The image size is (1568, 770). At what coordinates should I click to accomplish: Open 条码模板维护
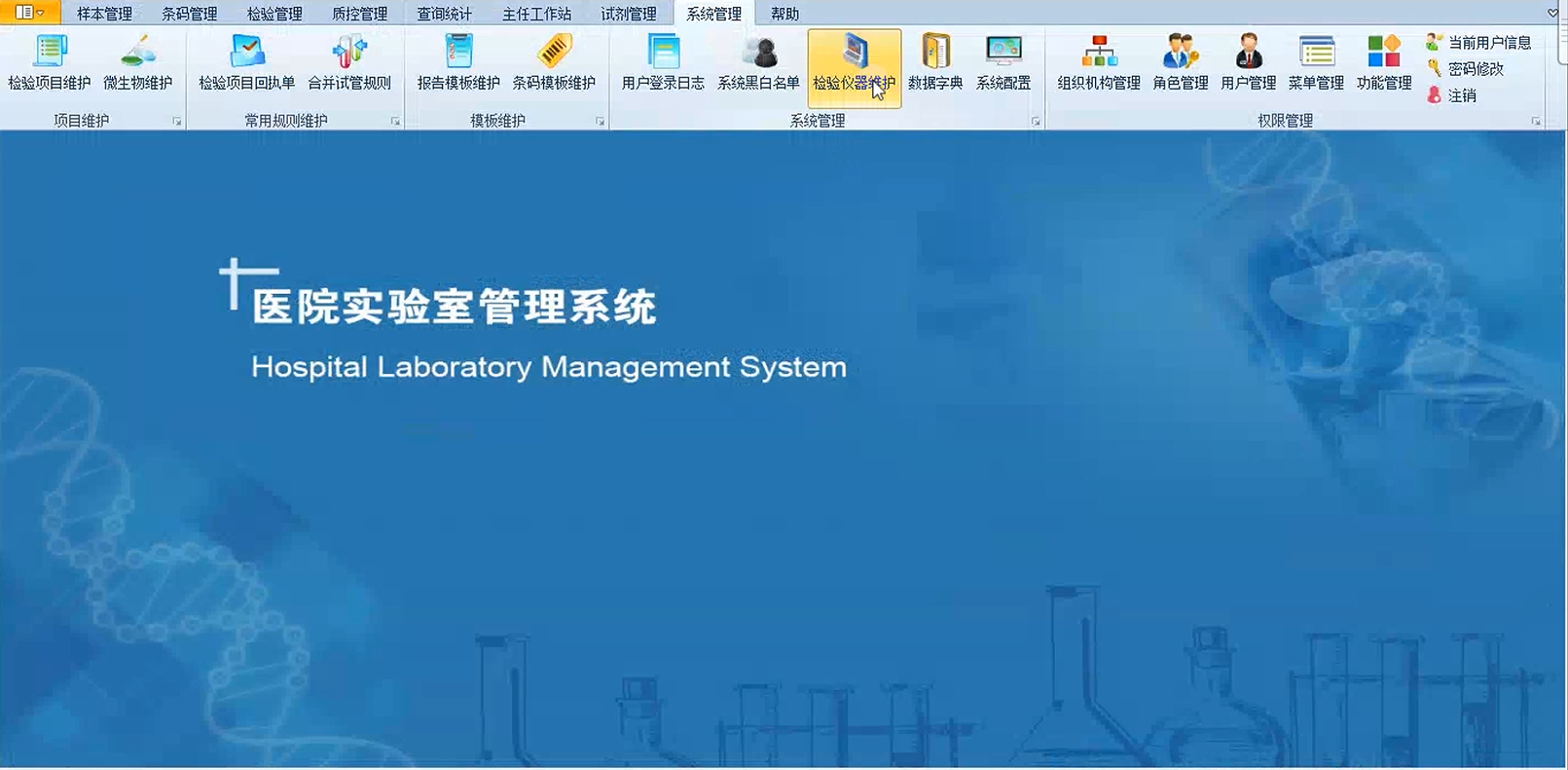554,64
